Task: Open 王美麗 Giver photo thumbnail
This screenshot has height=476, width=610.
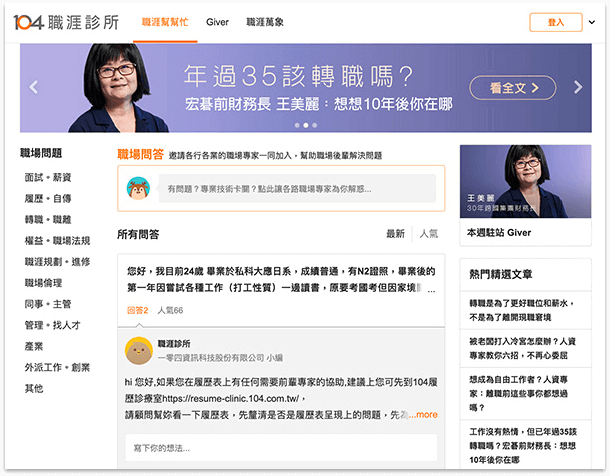Action: click(525, 181)
